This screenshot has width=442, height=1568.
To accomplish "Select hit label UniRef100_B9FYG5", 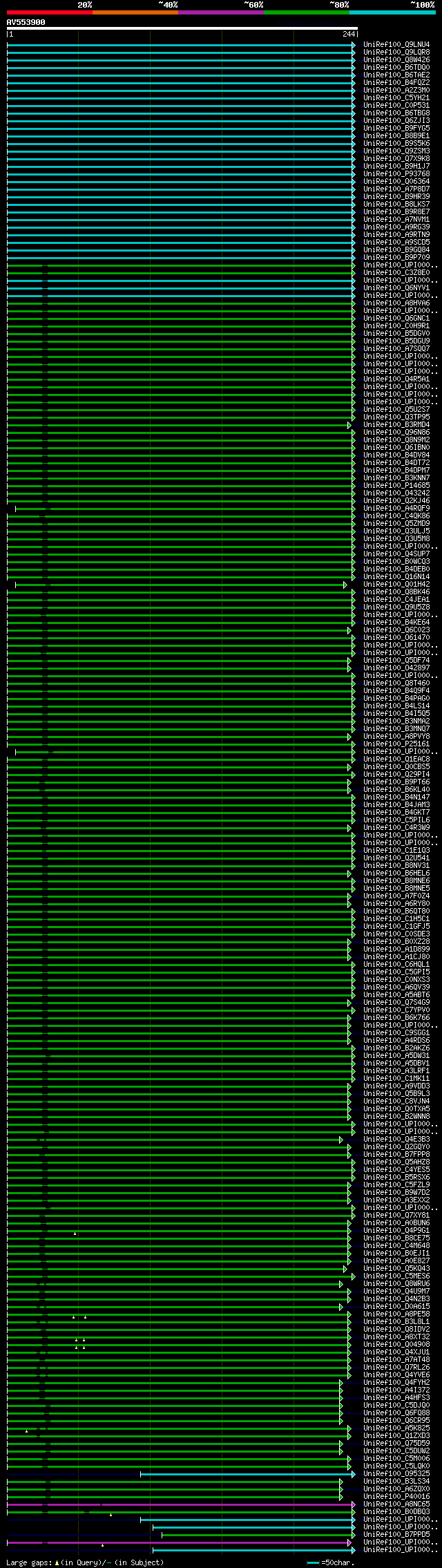I will coord(396,128).
